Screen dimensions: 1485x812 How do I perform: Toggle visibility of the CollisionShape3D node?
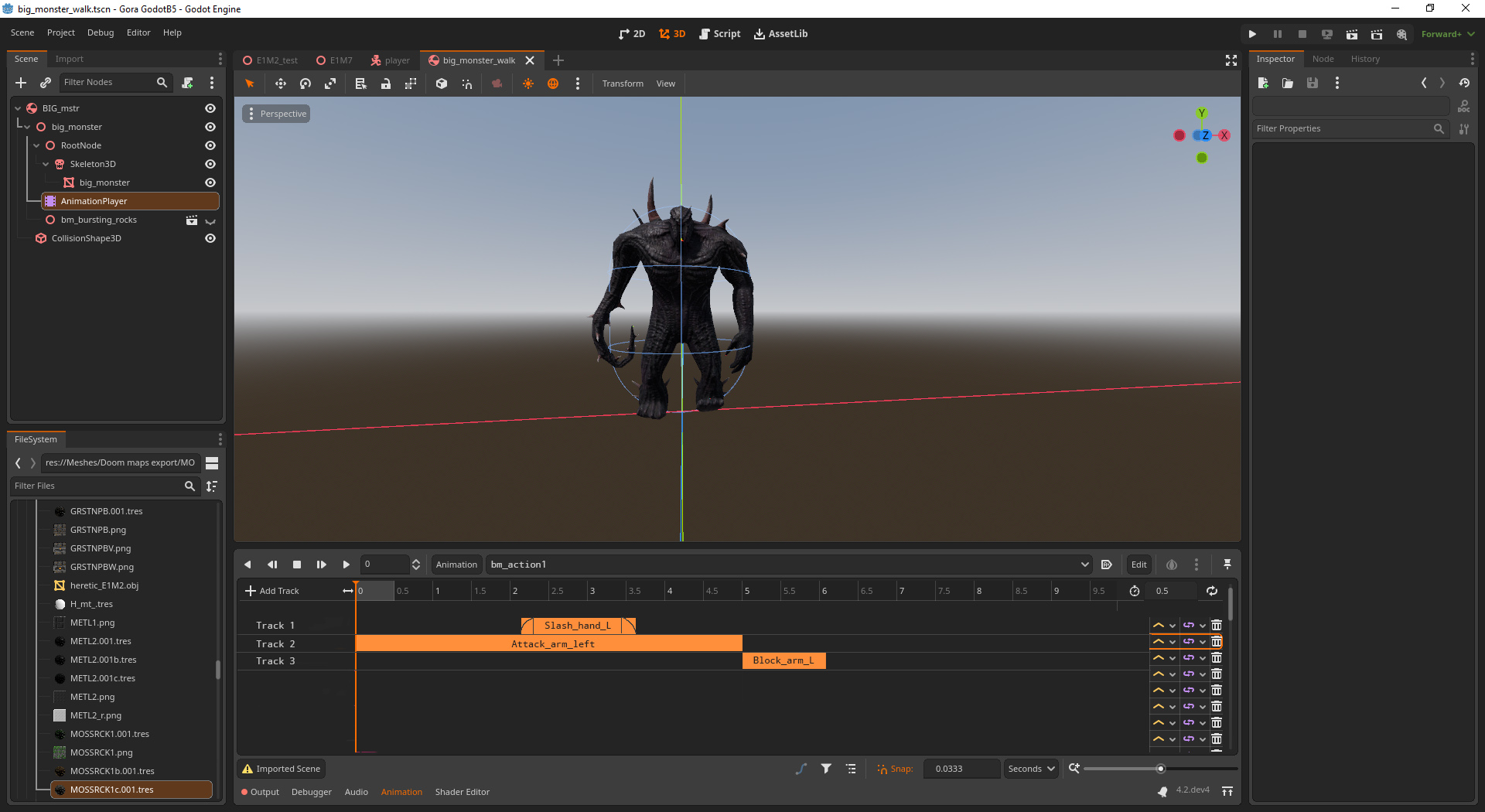[210, 238]
